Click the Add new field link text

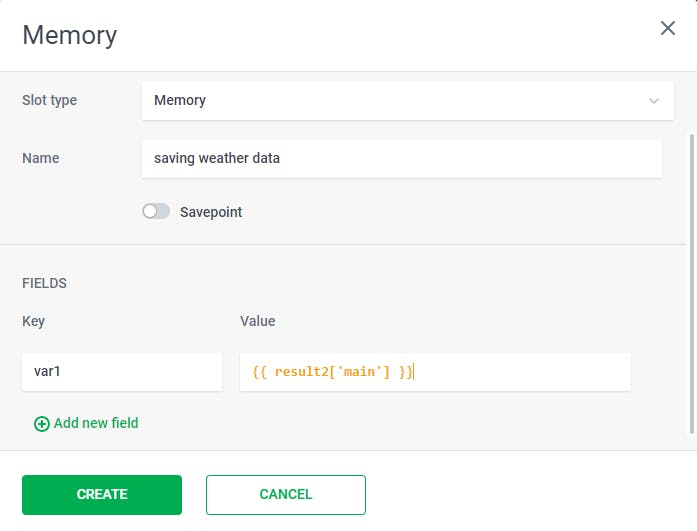point(96,423)
